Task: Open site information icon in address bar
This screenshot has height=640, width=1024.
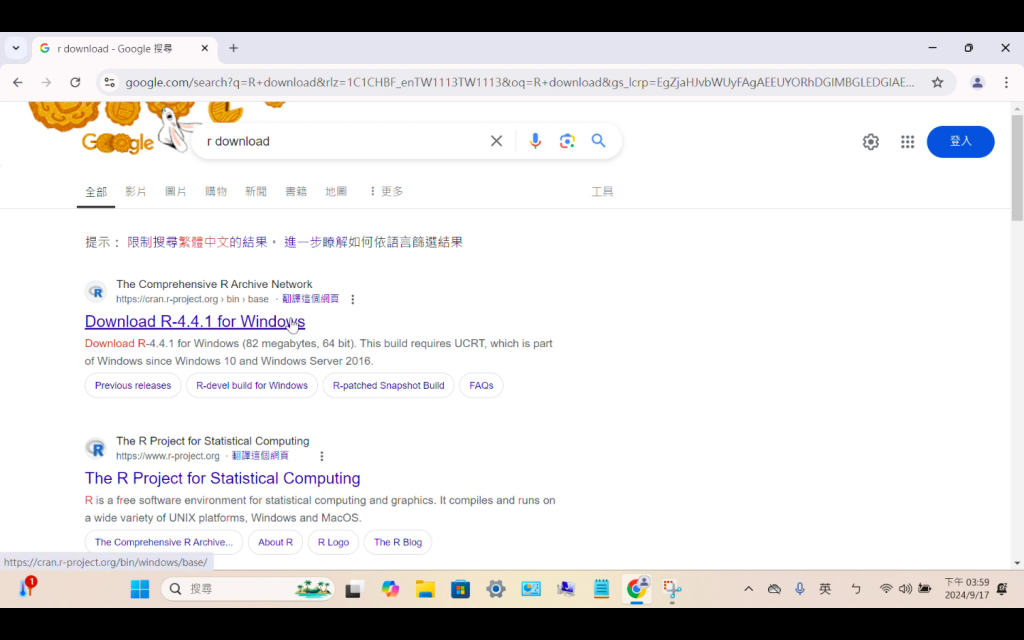Action: (109, 82)
